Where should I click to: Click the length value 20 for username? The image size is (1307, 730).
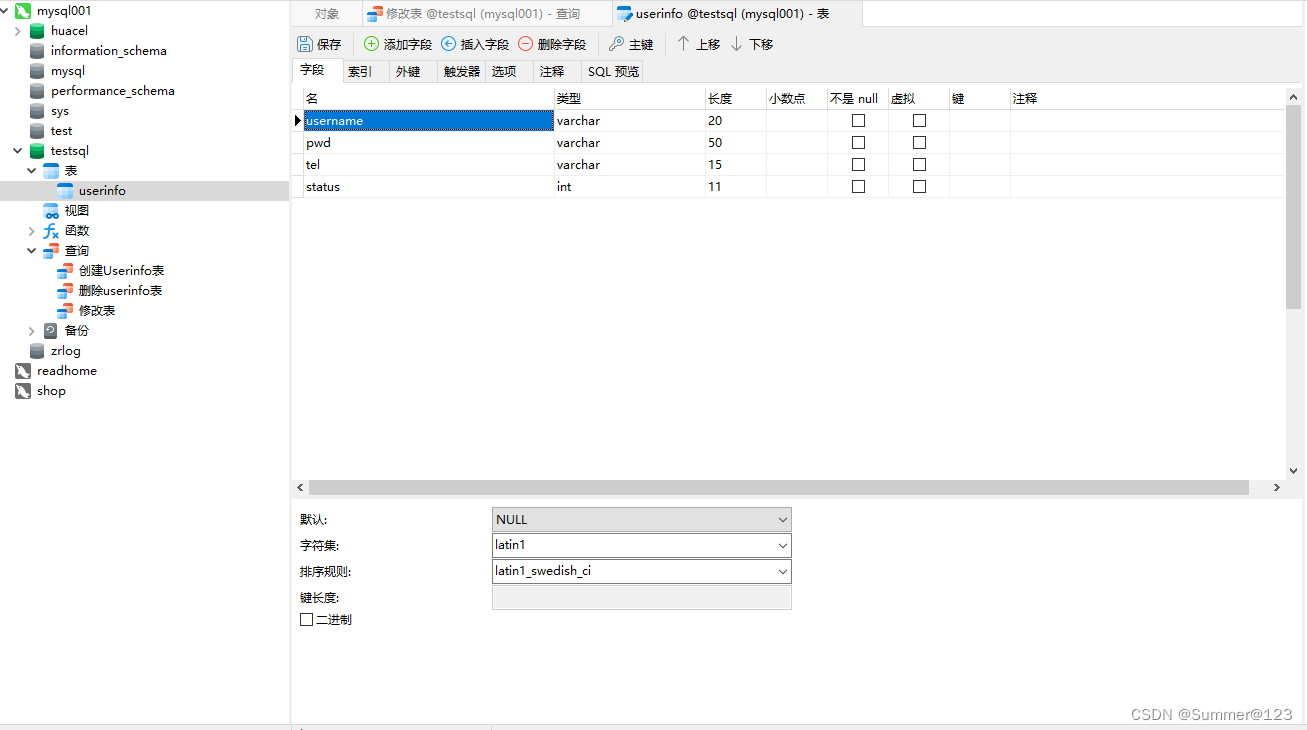(x=735, y=120)
